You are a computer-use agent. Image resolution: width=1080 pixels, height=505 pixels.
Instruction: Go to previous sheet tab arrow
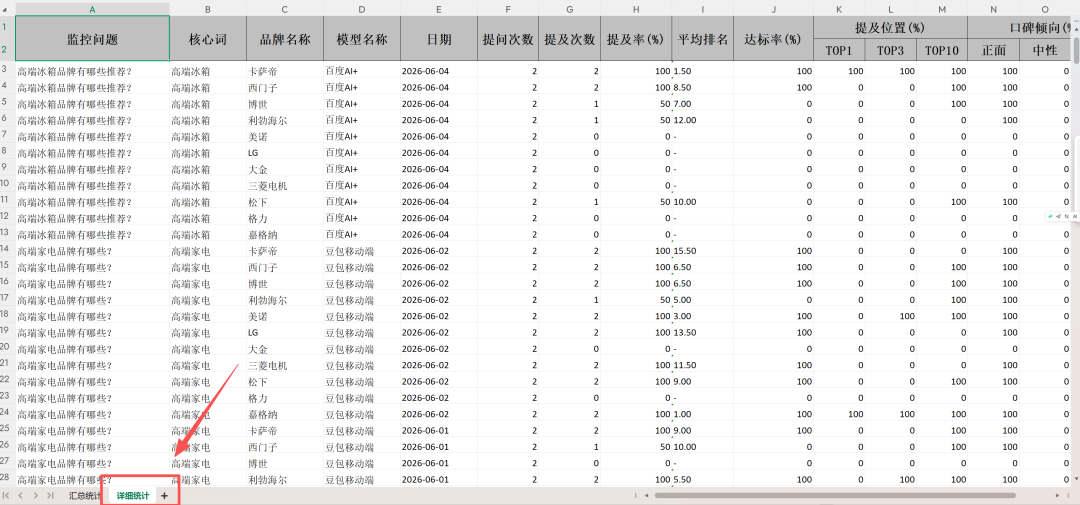click(x=20, y=495)
